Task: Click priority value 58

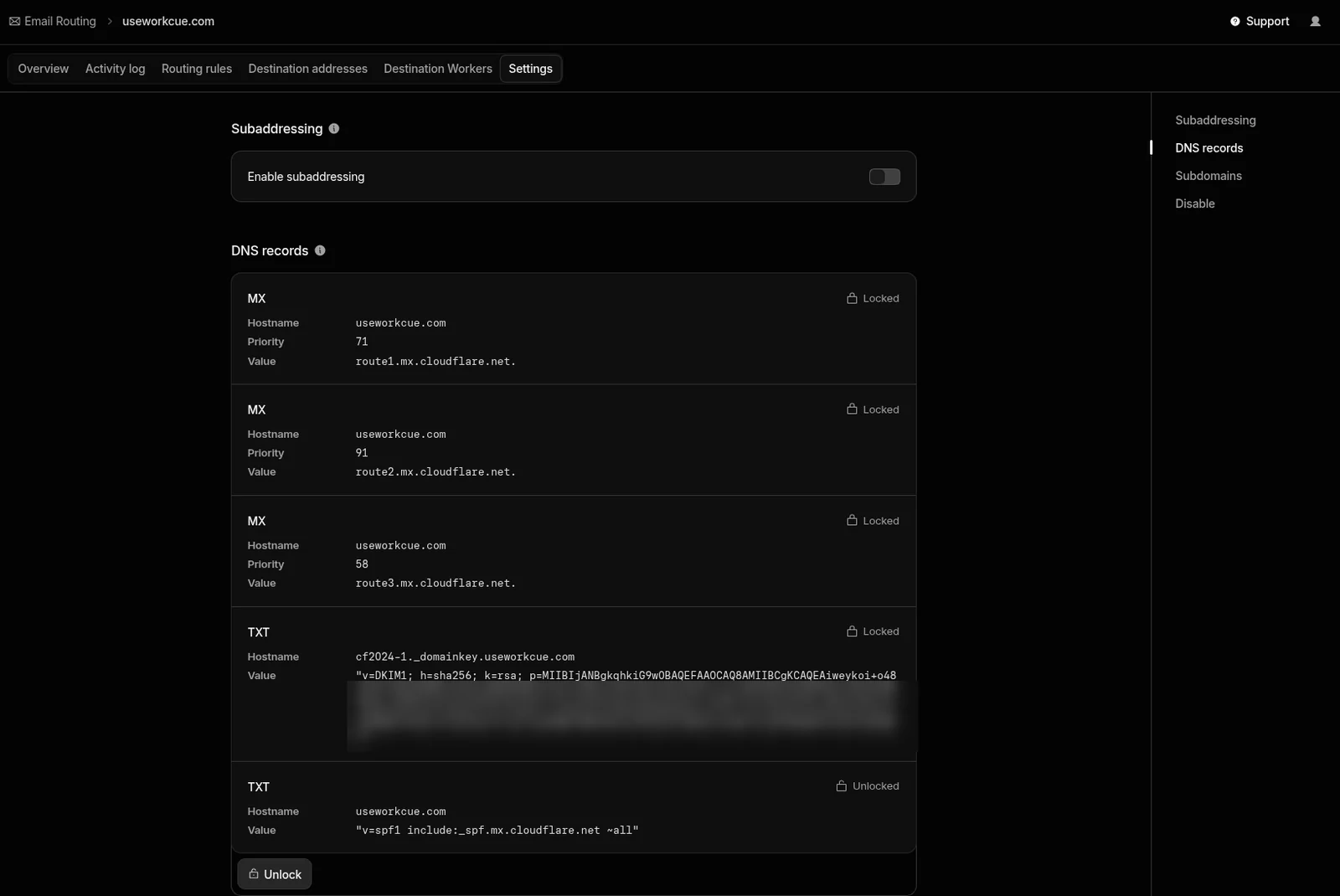Action: [362, 564]
